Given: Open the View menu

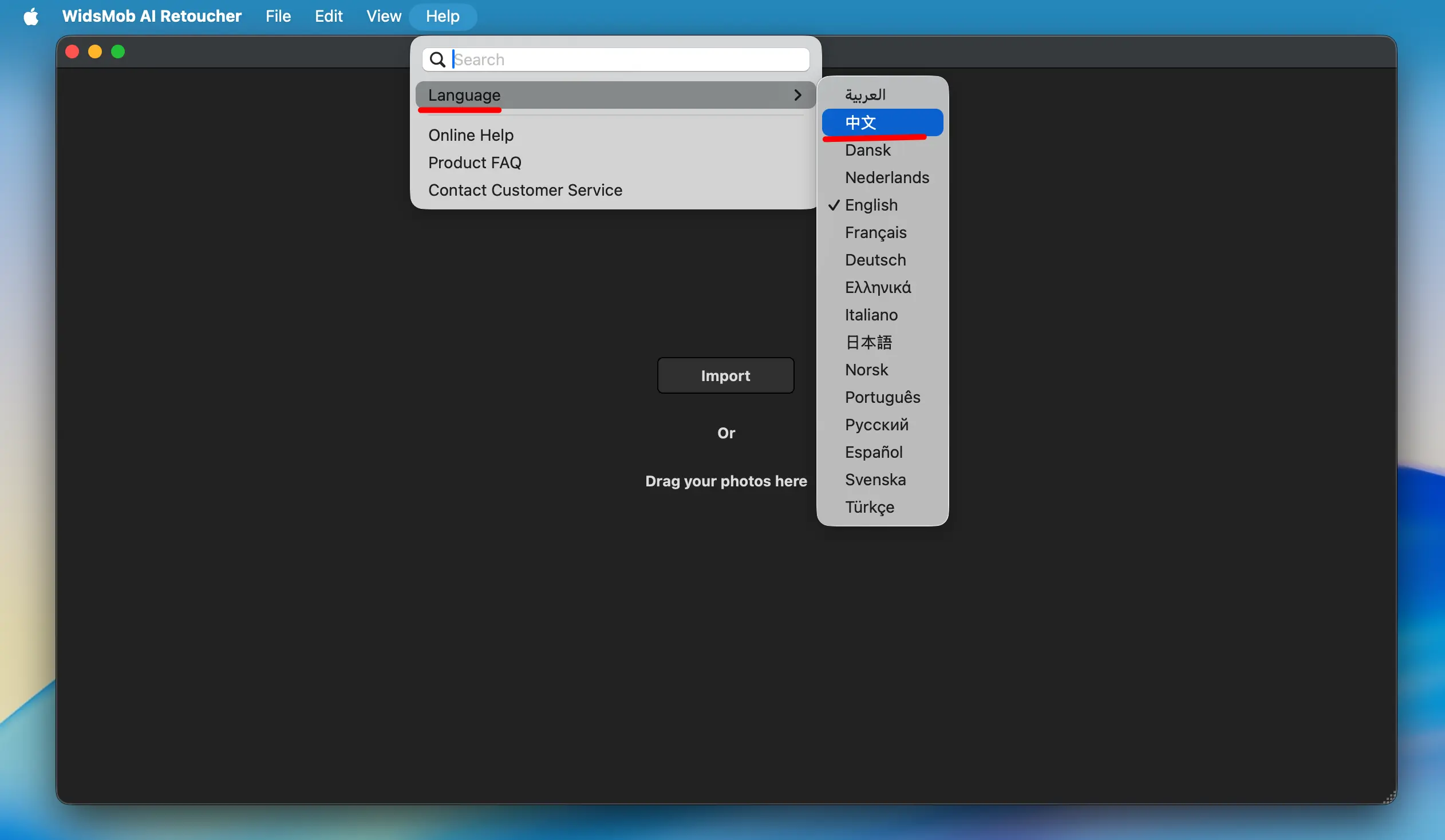Looking at the screenshot, I should tap(383, 16).
